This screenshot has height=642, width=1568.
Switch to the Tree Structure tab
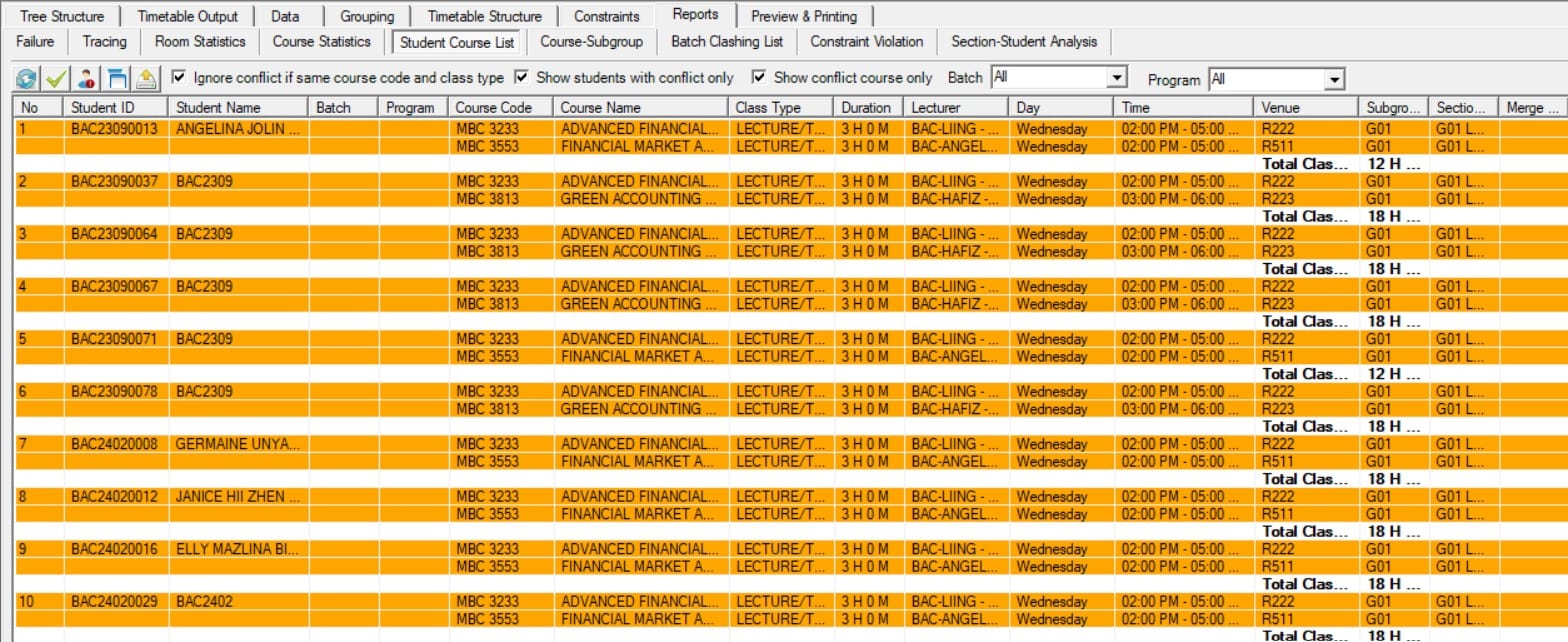pos(62,16)
